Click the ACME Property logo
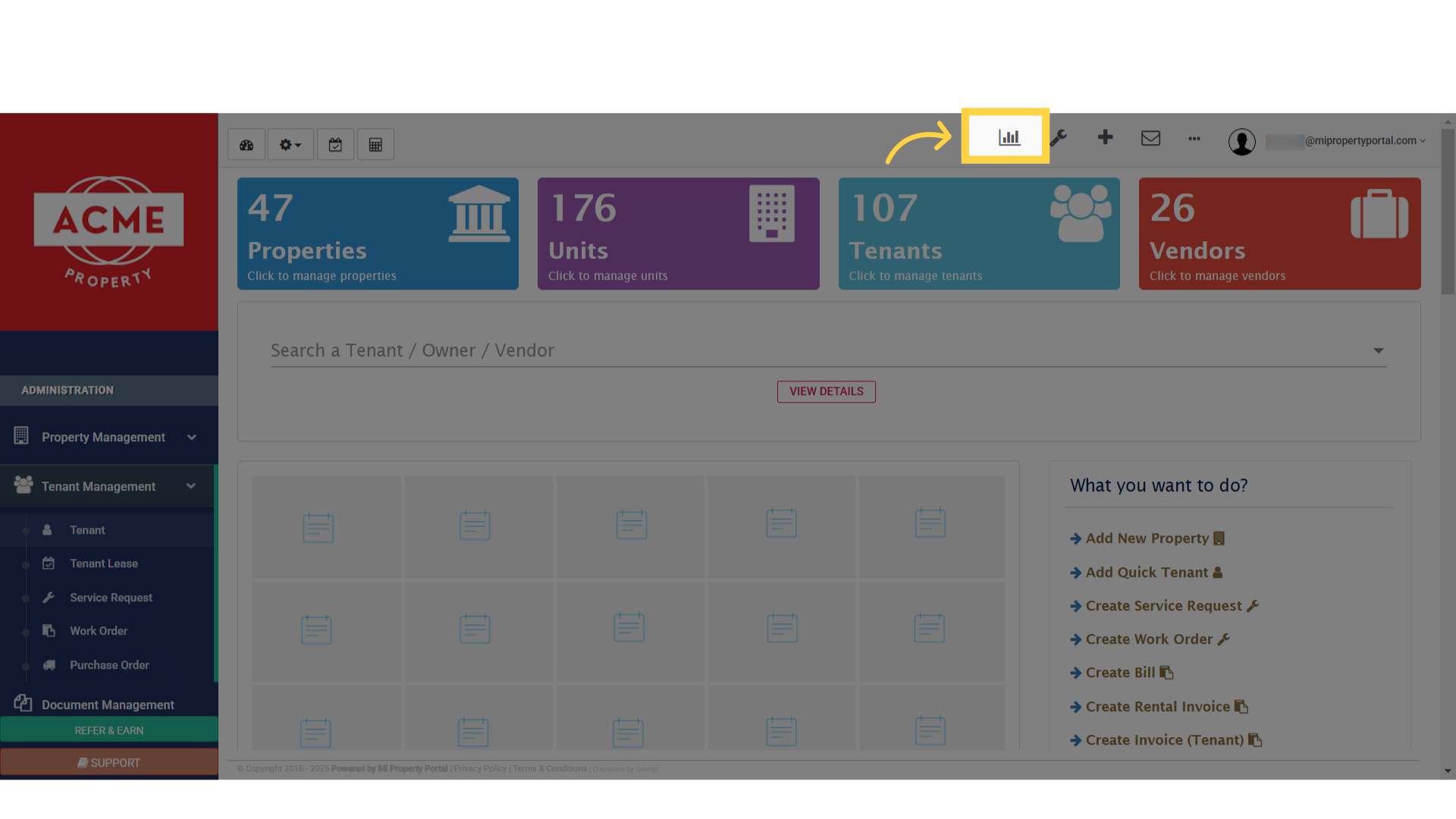 [x=108, y=231]
